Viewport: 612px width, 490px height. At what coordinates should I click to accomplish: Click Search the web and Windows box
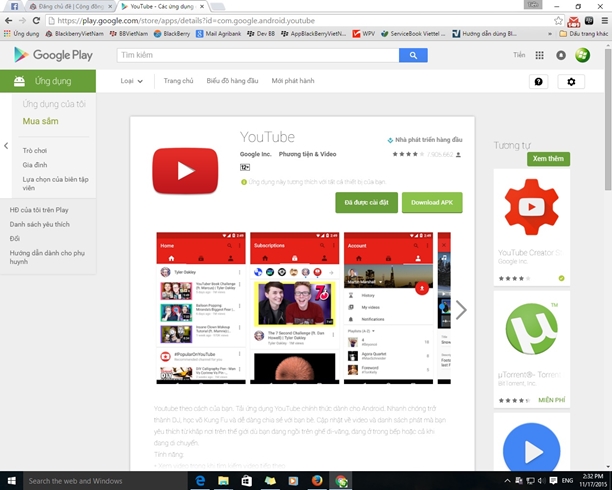(106, 481)
